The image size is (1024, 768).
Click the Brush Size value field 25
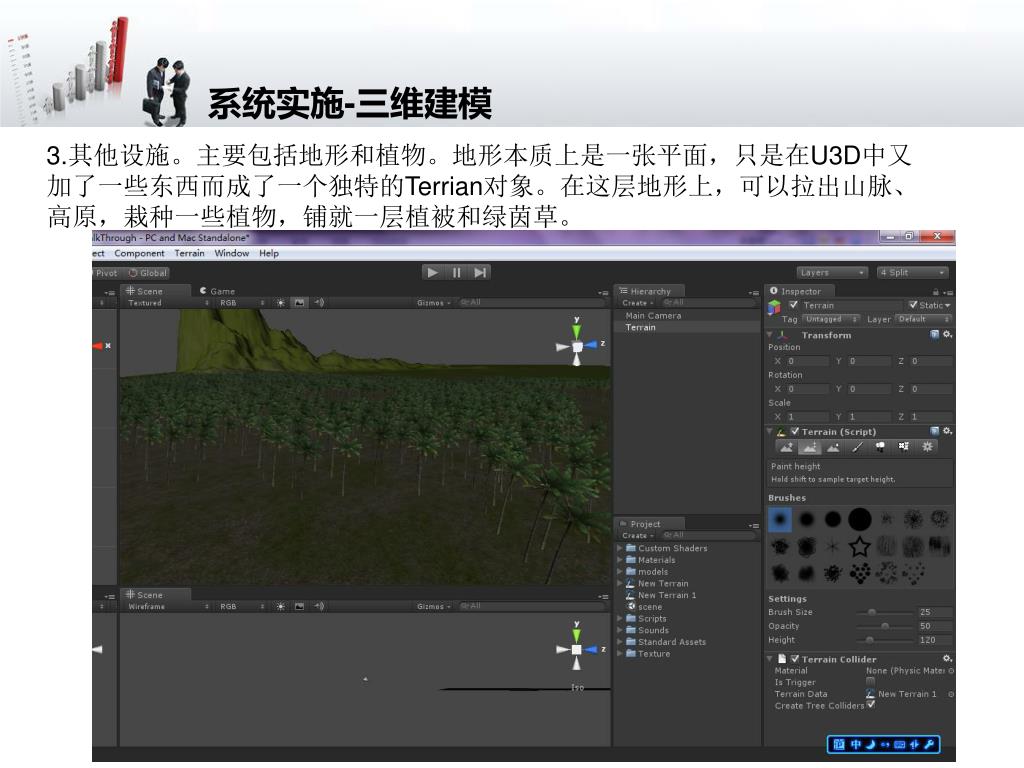point(935,612)
